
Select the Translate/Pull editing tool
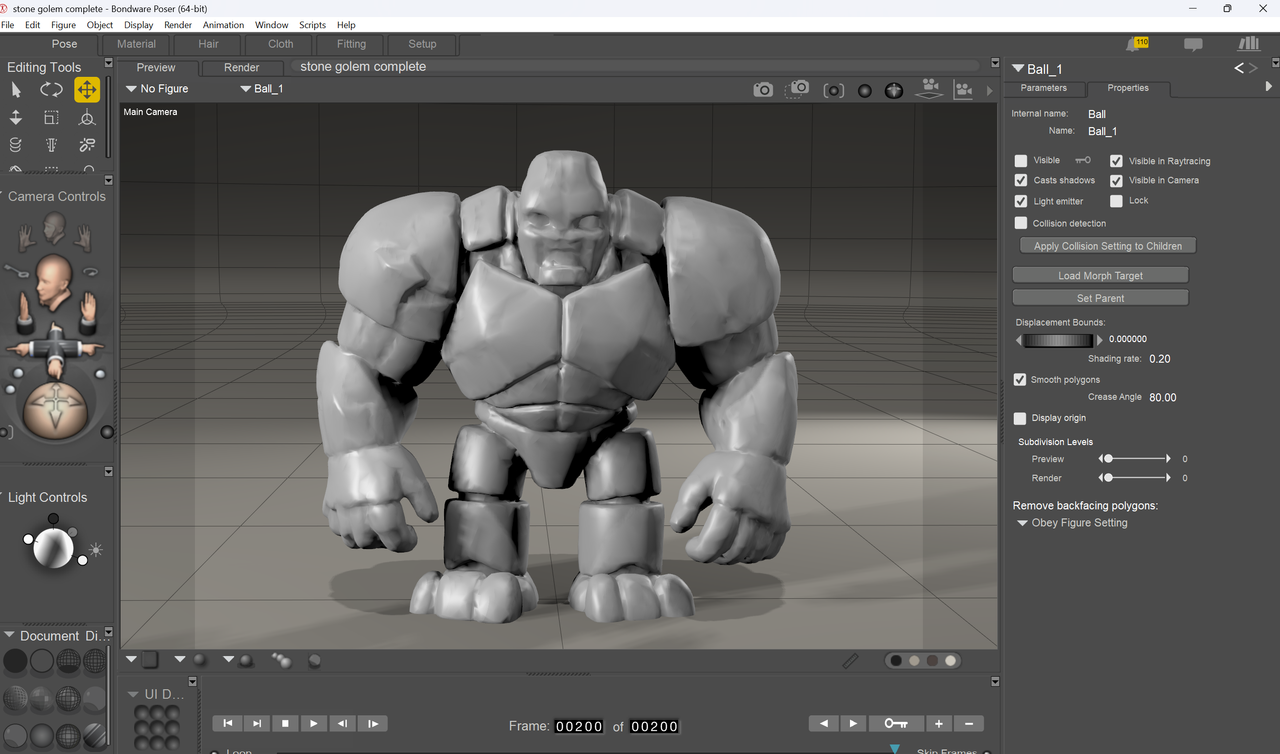click(87, 89)
